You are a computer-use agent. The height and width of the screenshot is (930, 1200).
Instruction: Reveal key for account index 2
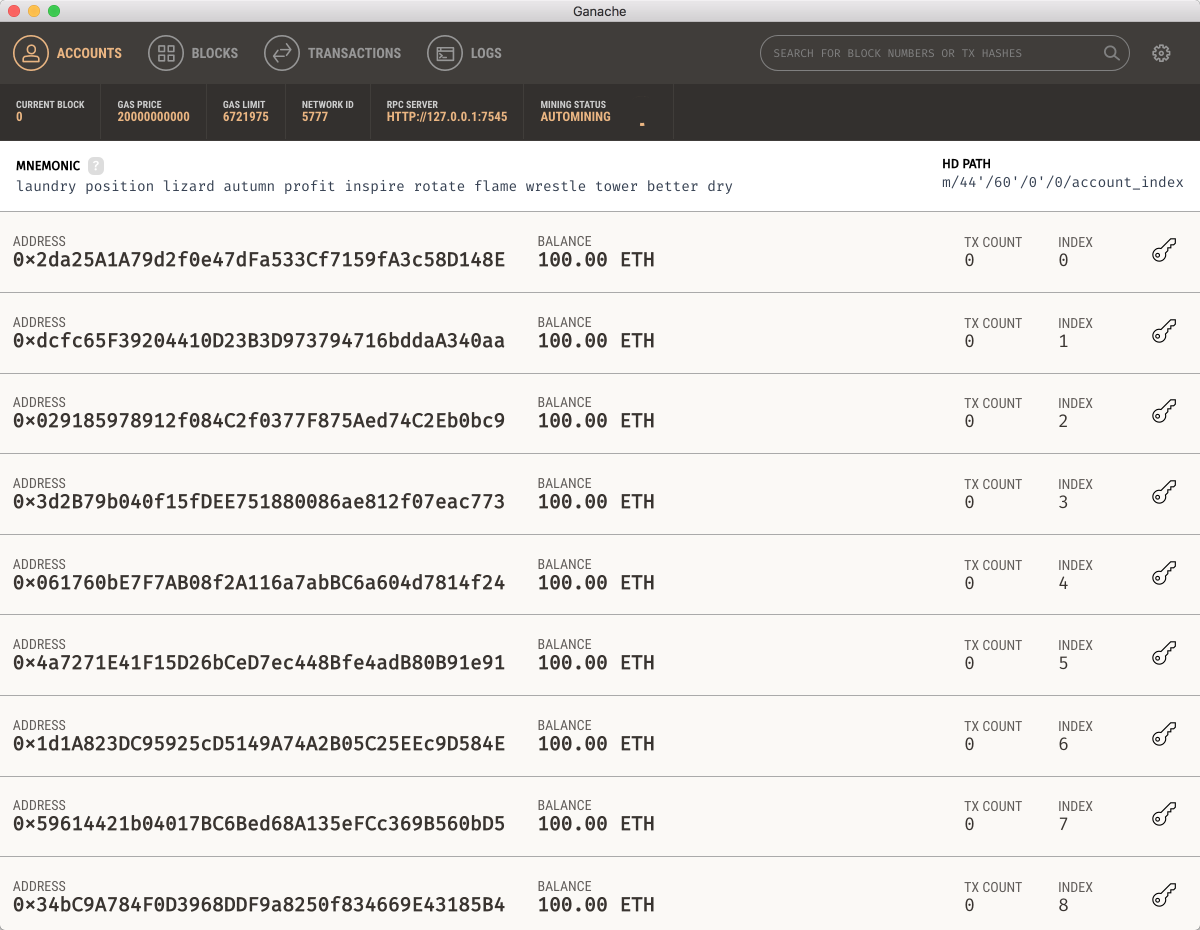(1163, 412)
